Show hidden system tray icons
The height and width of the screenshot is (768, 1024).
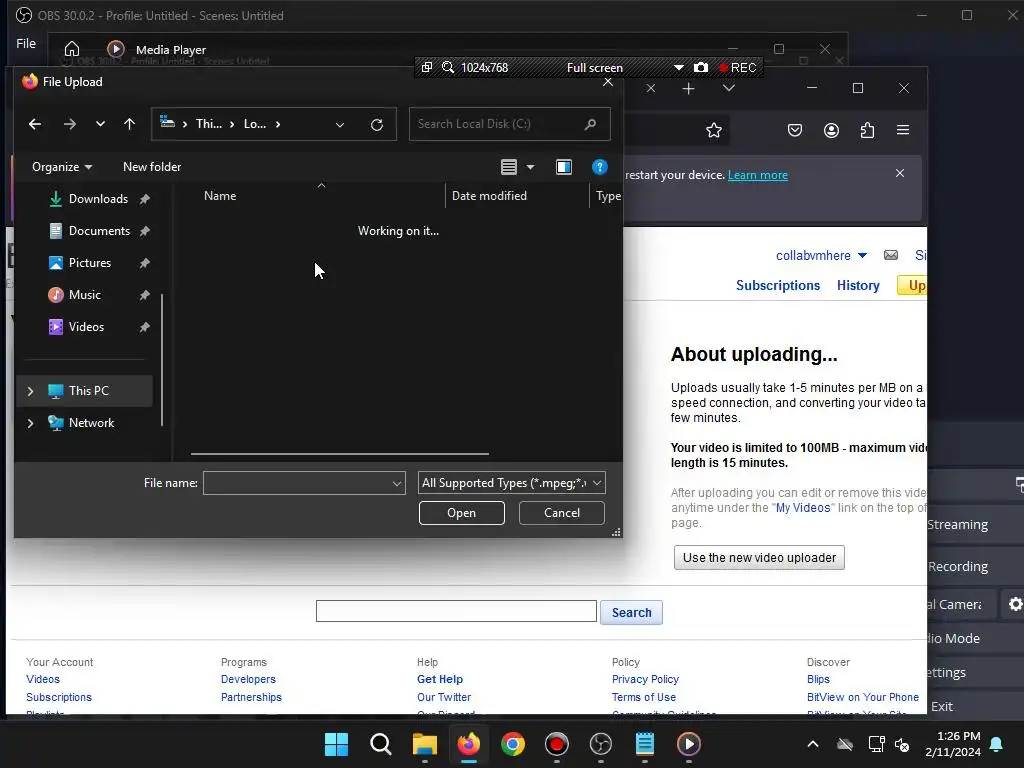813,744
